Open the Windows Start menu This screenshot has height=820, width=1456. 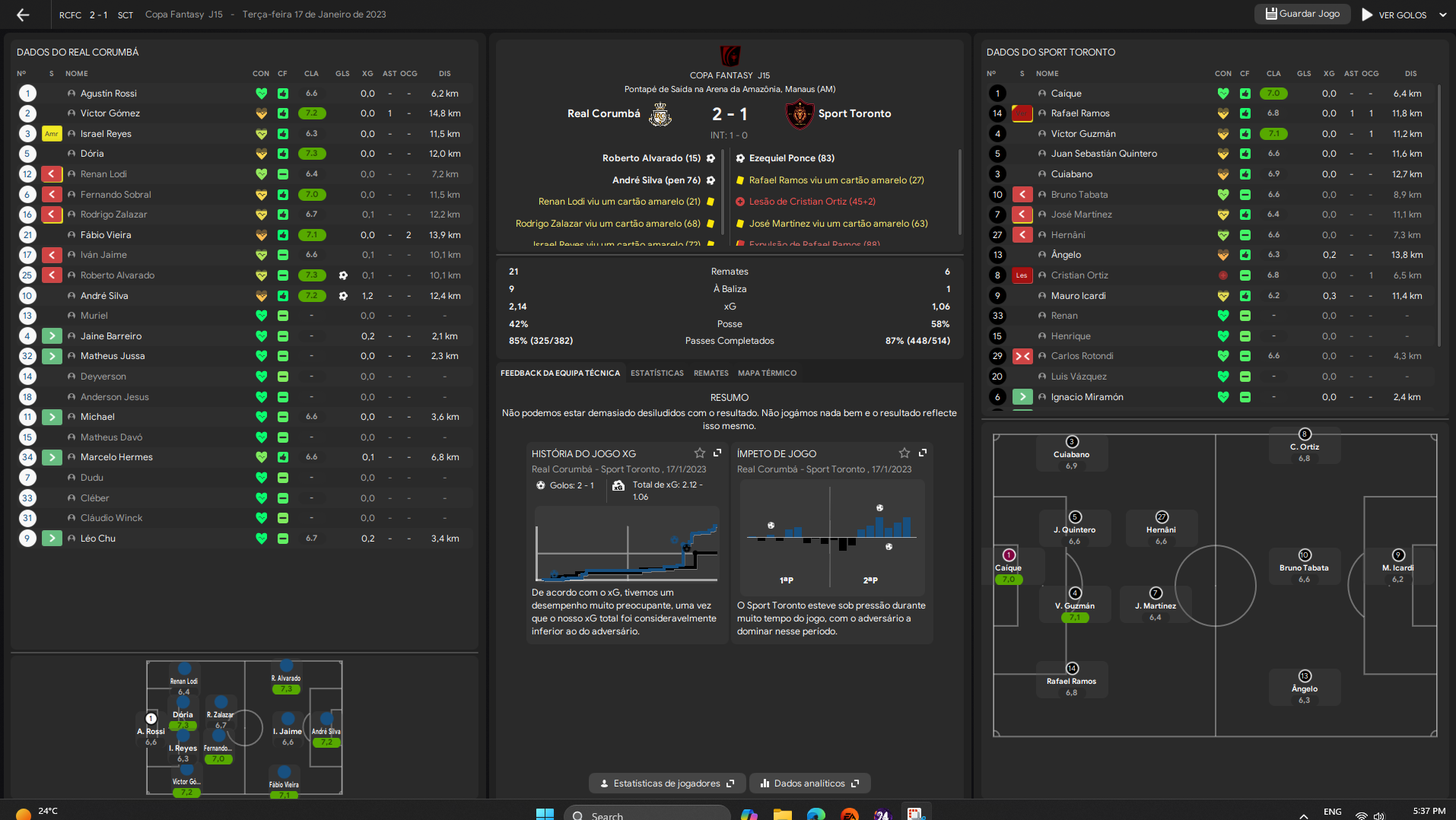[545, 814]
